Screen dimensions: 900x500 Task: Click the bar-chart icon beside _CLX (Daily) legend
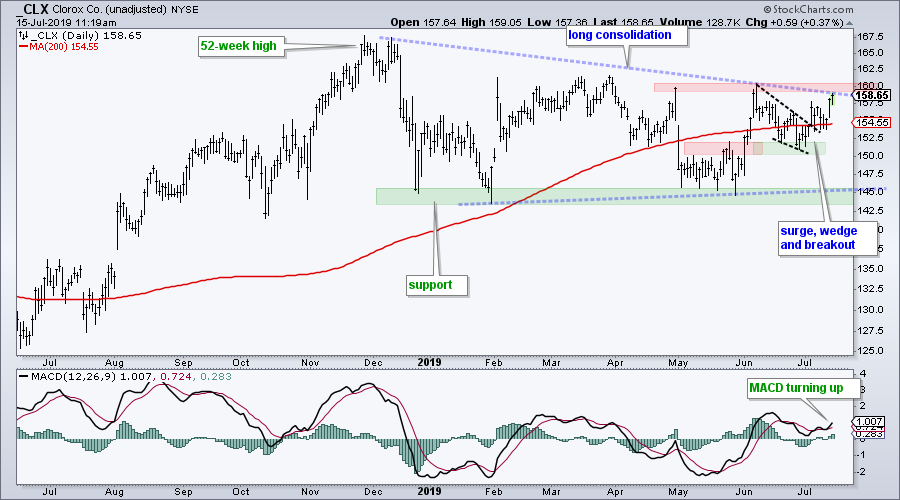[24, 36]
